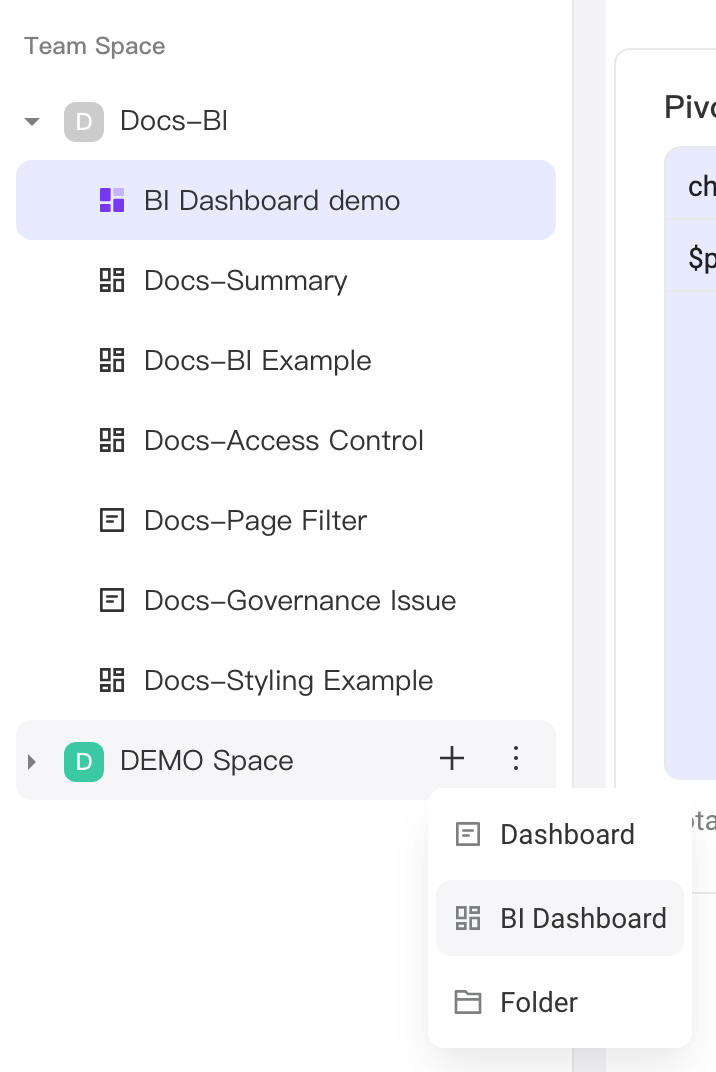Image resolution: width=716 pixels, height=1072 pixels.
Task: Expand the DEMO Space arrow
Action: [x=31, y=761]
